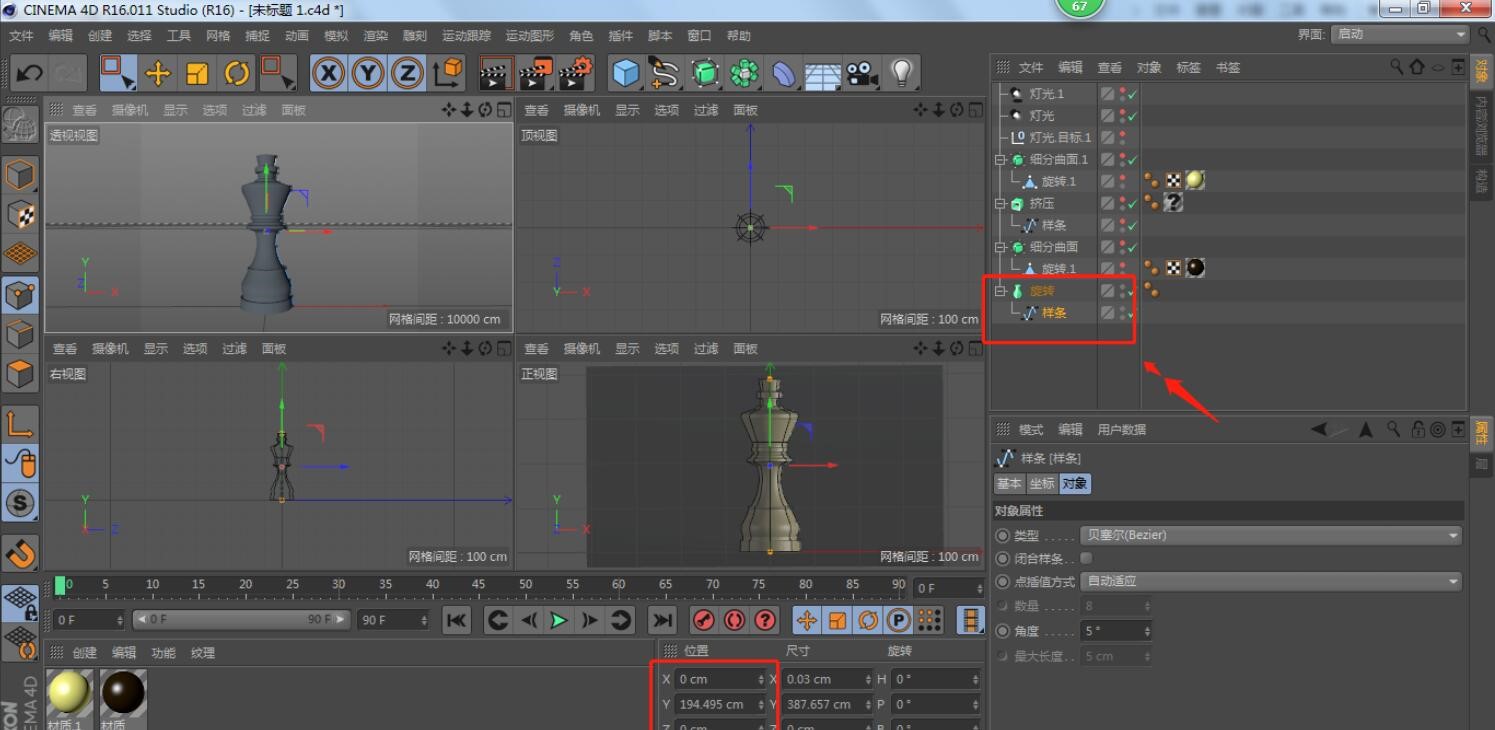Image resolution: width=1495 pixels, height=730 pixels.
Task: Click the object manager search magnifier
Action: click(1396, 67)
